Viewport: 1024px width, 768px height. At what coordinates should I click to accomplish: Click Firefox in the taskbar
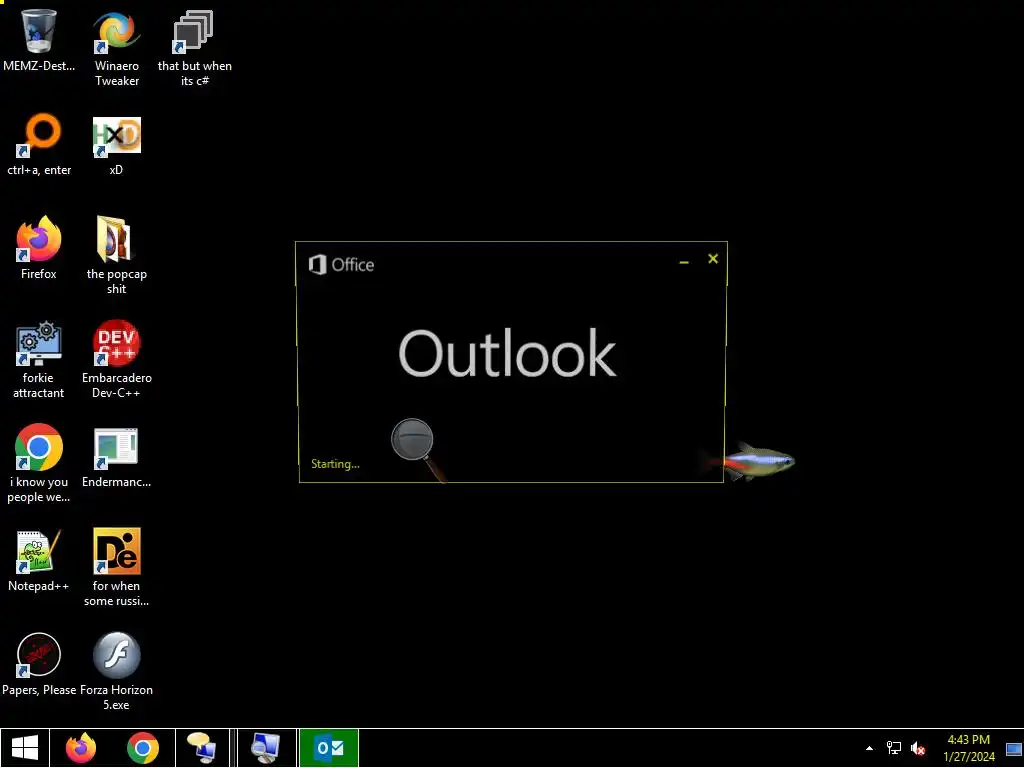click(81, 748)
